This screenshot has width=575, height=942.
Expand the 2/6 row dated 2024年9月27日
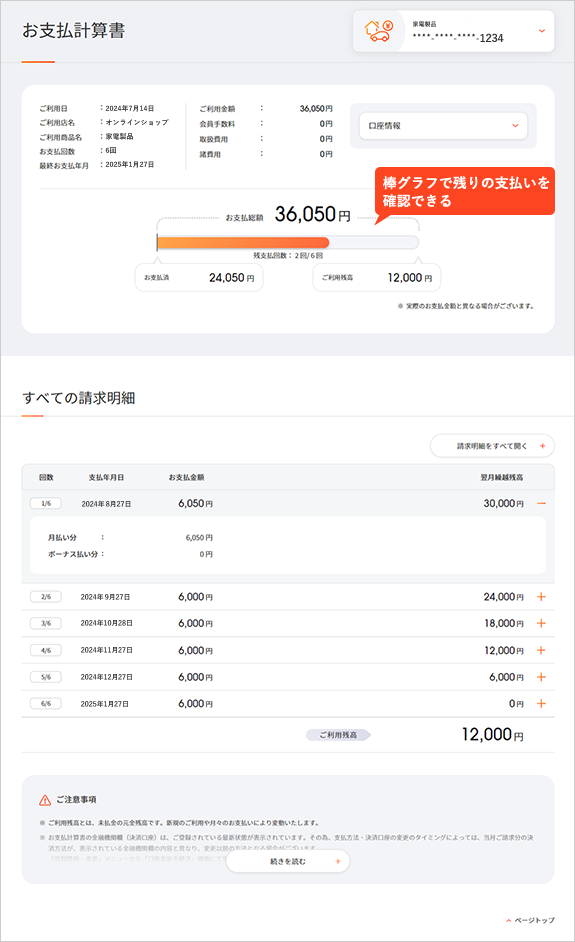coord(541,597)
